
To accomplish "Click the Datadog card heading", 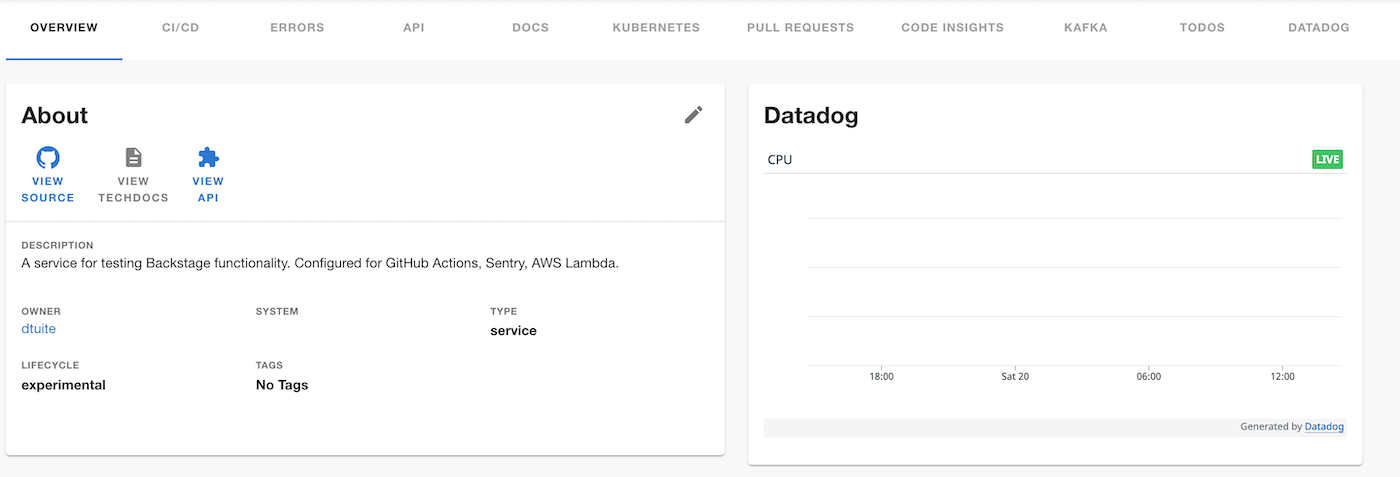I will [811, 116].
